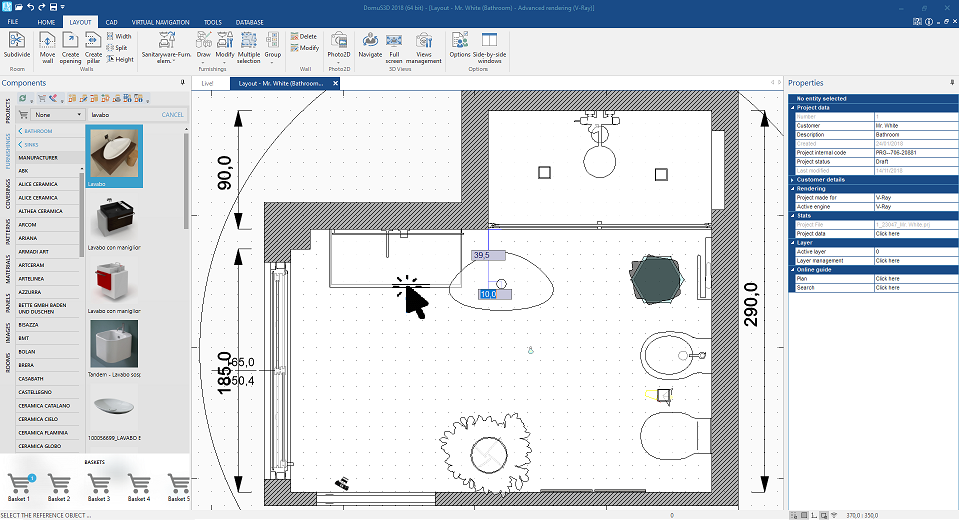Screen dimensions: 959x520
Task: Switch to the HOME ribbon tab
Action: (x=46, y=22)
